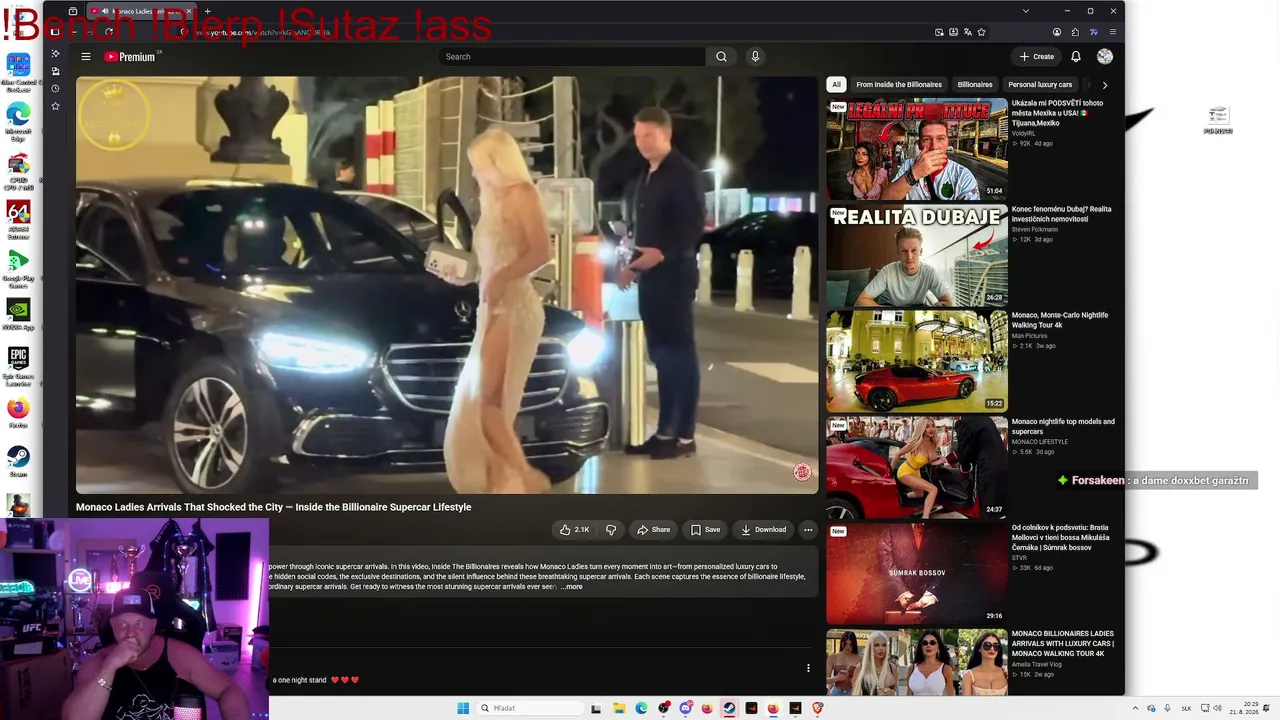Bookmark this page with the star icon

coord(981,32)
